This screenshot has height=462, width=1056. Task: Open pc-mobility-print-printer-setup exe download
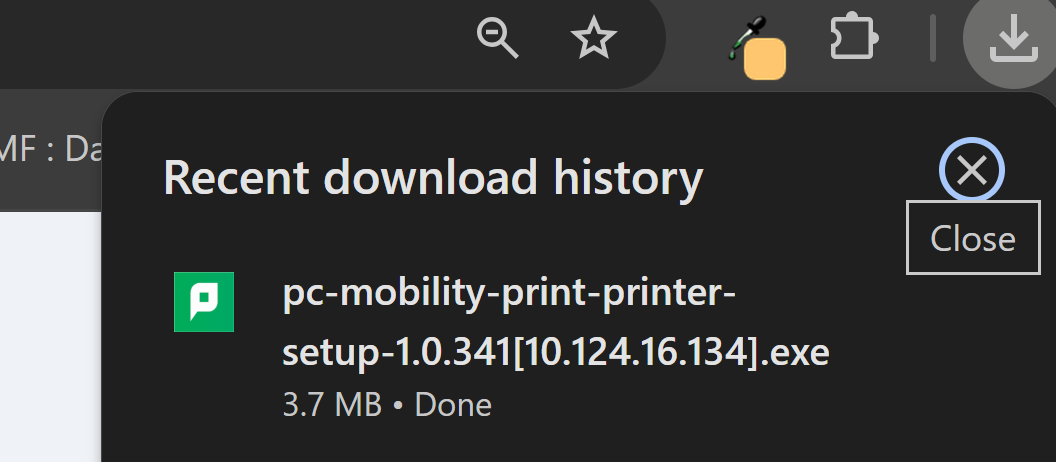[556, 323]
